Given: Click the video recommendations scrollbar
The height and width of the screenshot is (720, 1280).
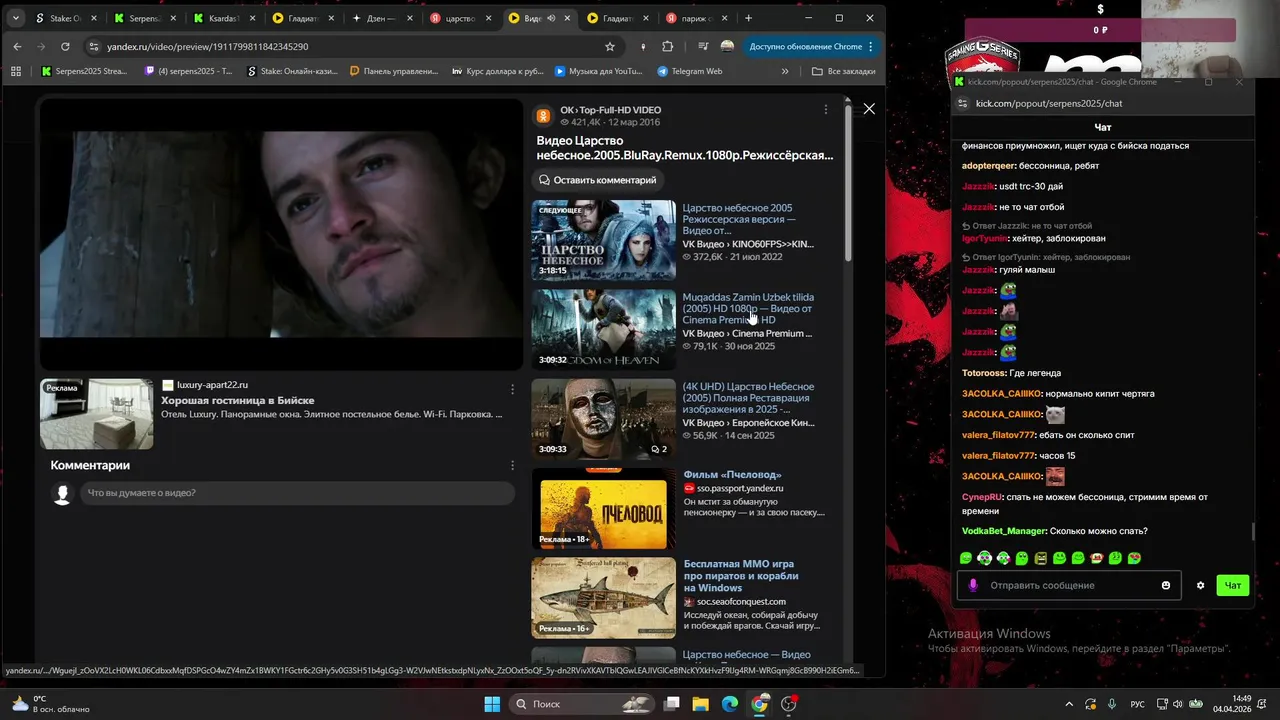Looking at the screenshot, I should click(x=848, y=185).
